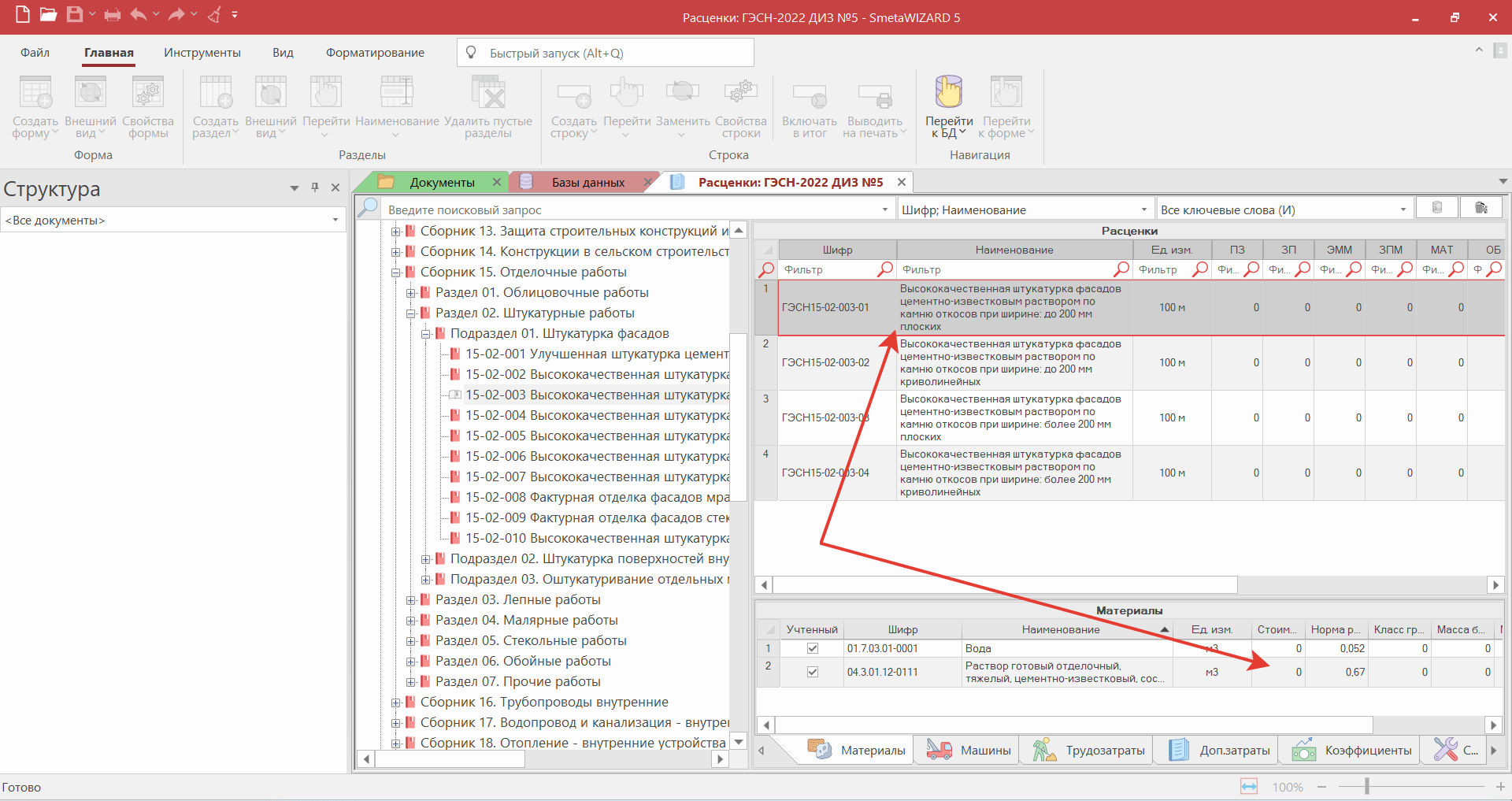Open the Все ключевые слова (И) dropdown
The width and height of the screenshot is (1512, 801).
(1403, 210)
